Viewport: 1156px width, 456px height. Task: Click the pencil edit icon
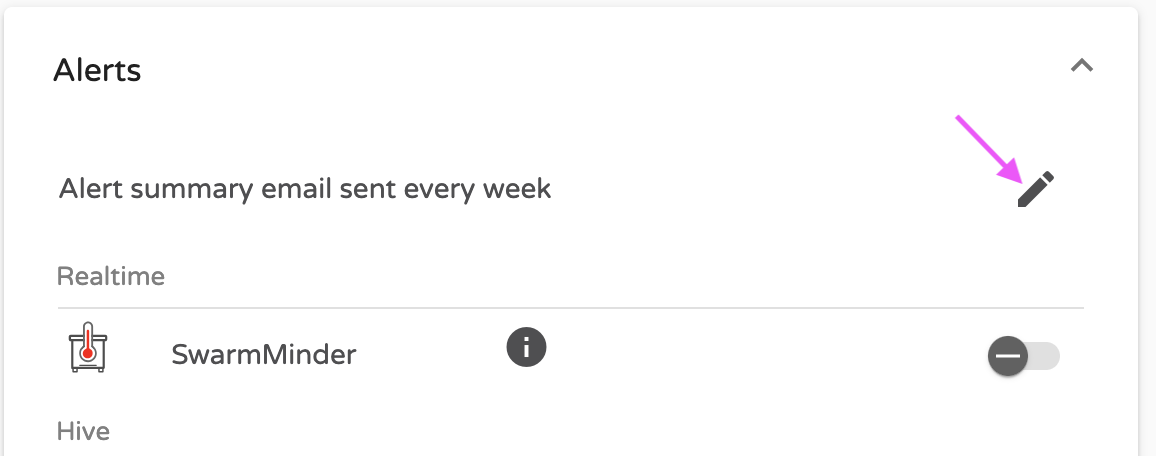point(1036,190)
